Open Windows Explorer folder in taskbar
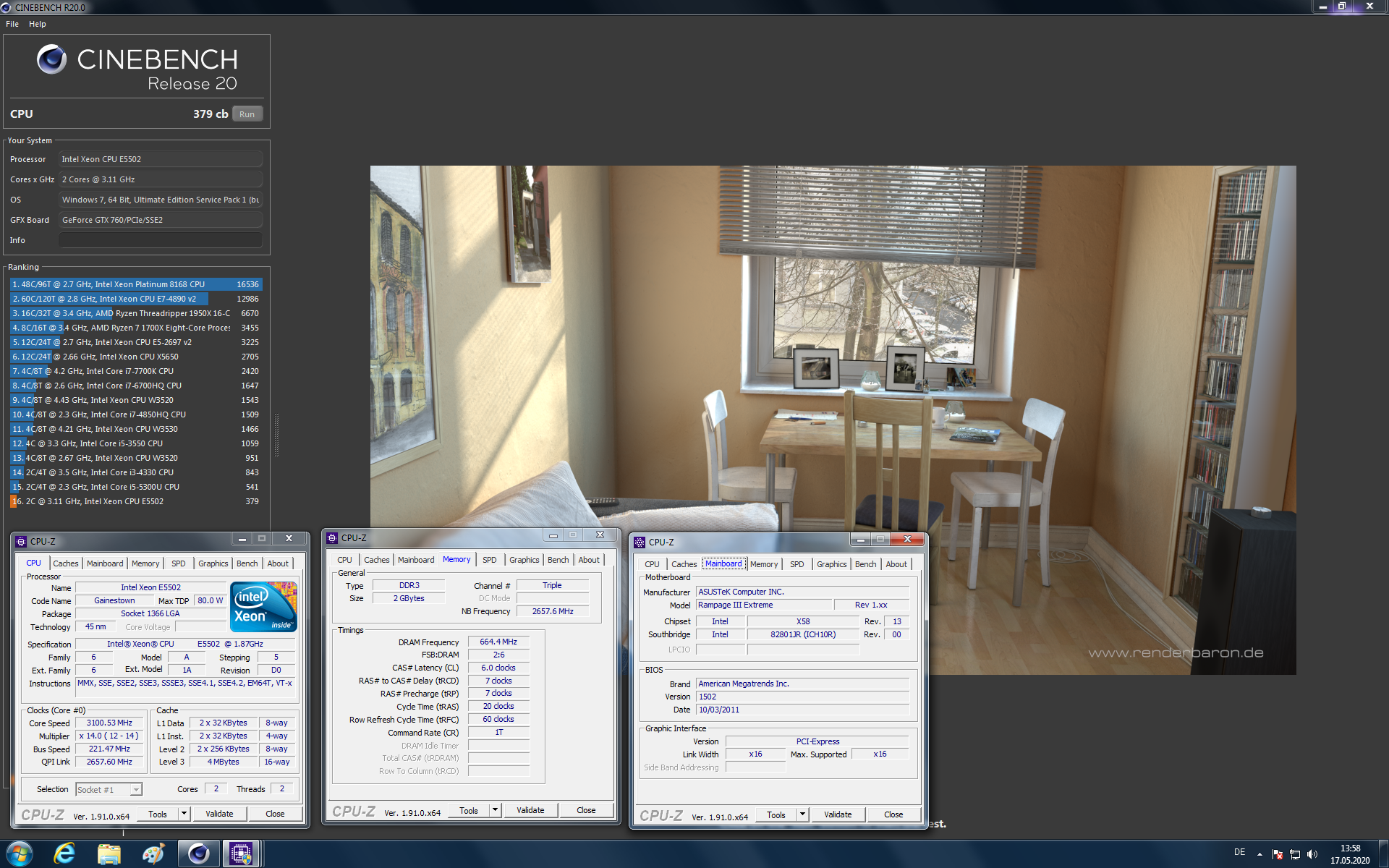 point(109,854)
